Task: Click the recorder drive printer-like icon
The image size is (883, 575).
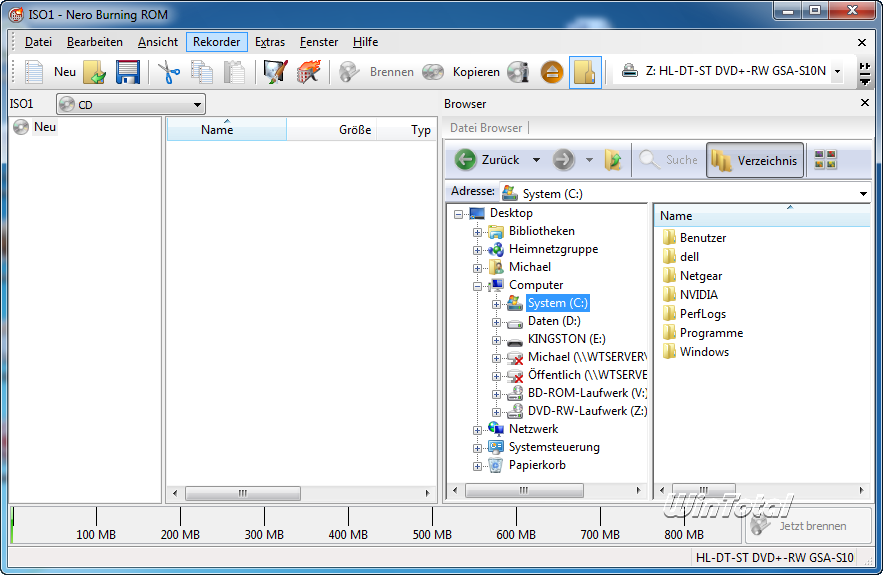Action: click(629, 71)
